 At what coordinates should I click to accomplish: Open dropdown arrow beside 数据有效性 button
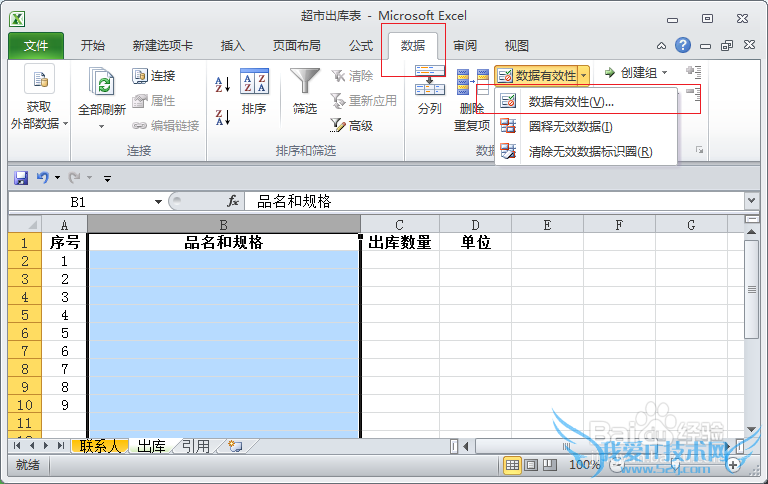point(583,76)
